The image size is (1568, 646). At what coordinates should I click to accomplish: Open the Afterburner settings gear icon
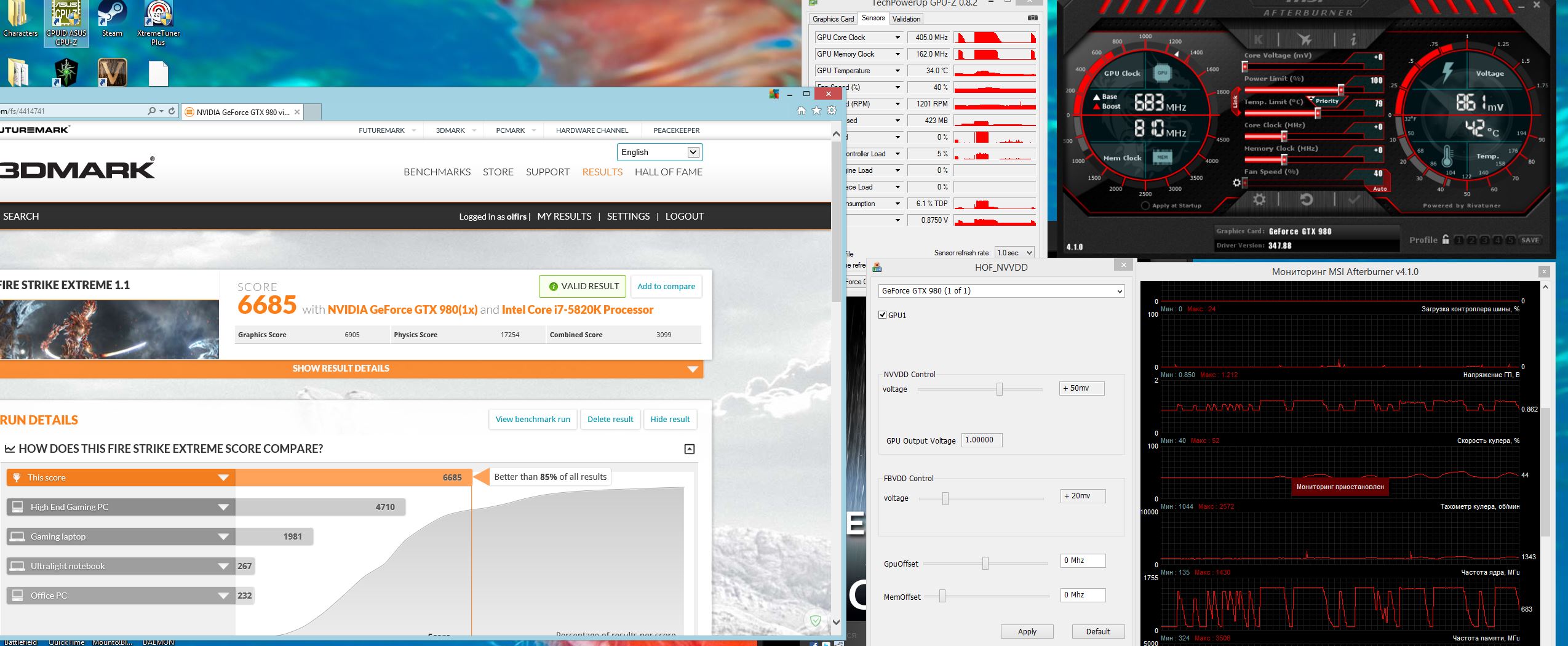1259,199
